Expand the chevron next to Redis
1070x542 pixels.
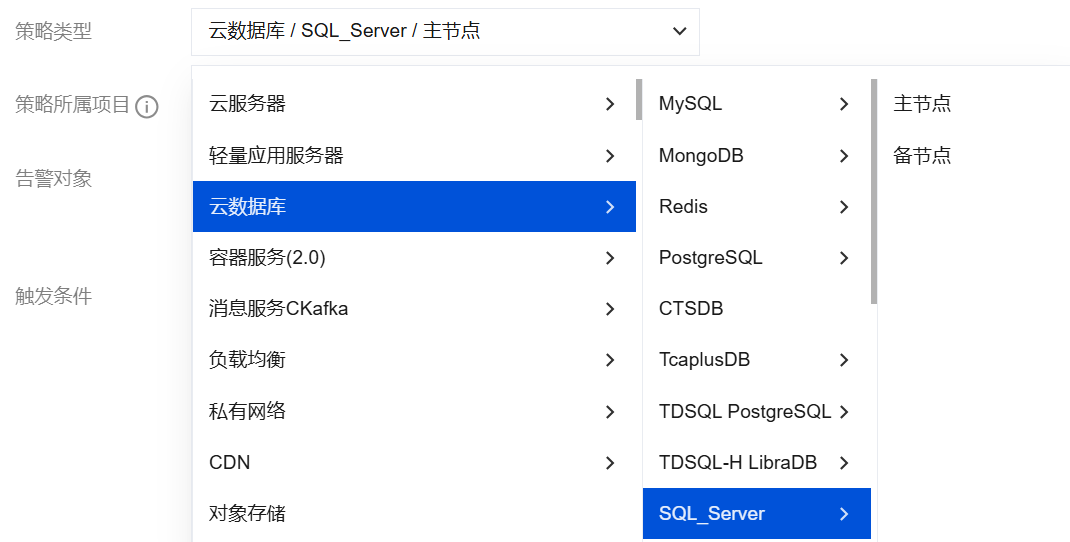[x=844, y=206]
